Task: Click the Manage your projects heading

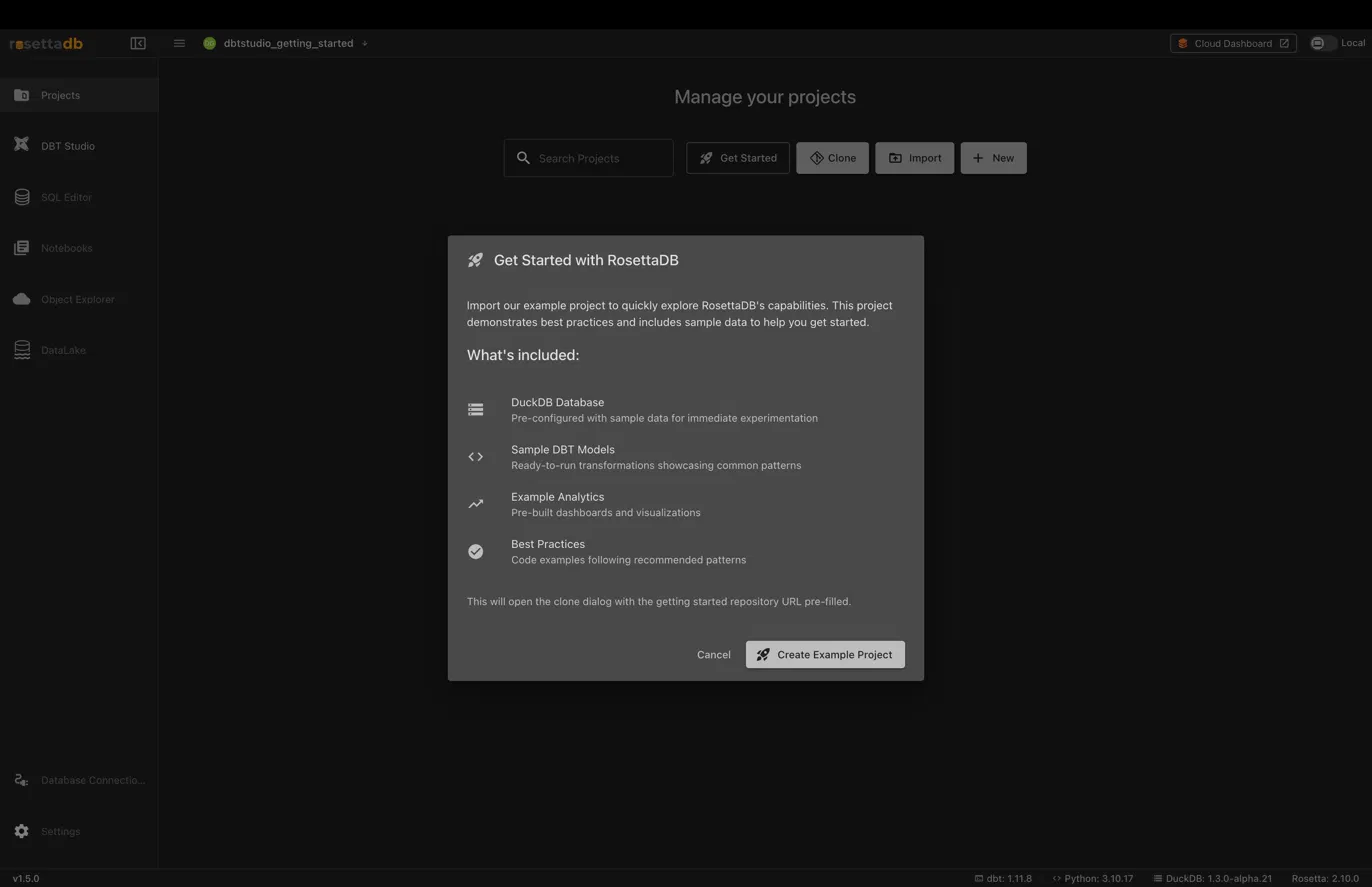Action: click(x=765, y=97)
